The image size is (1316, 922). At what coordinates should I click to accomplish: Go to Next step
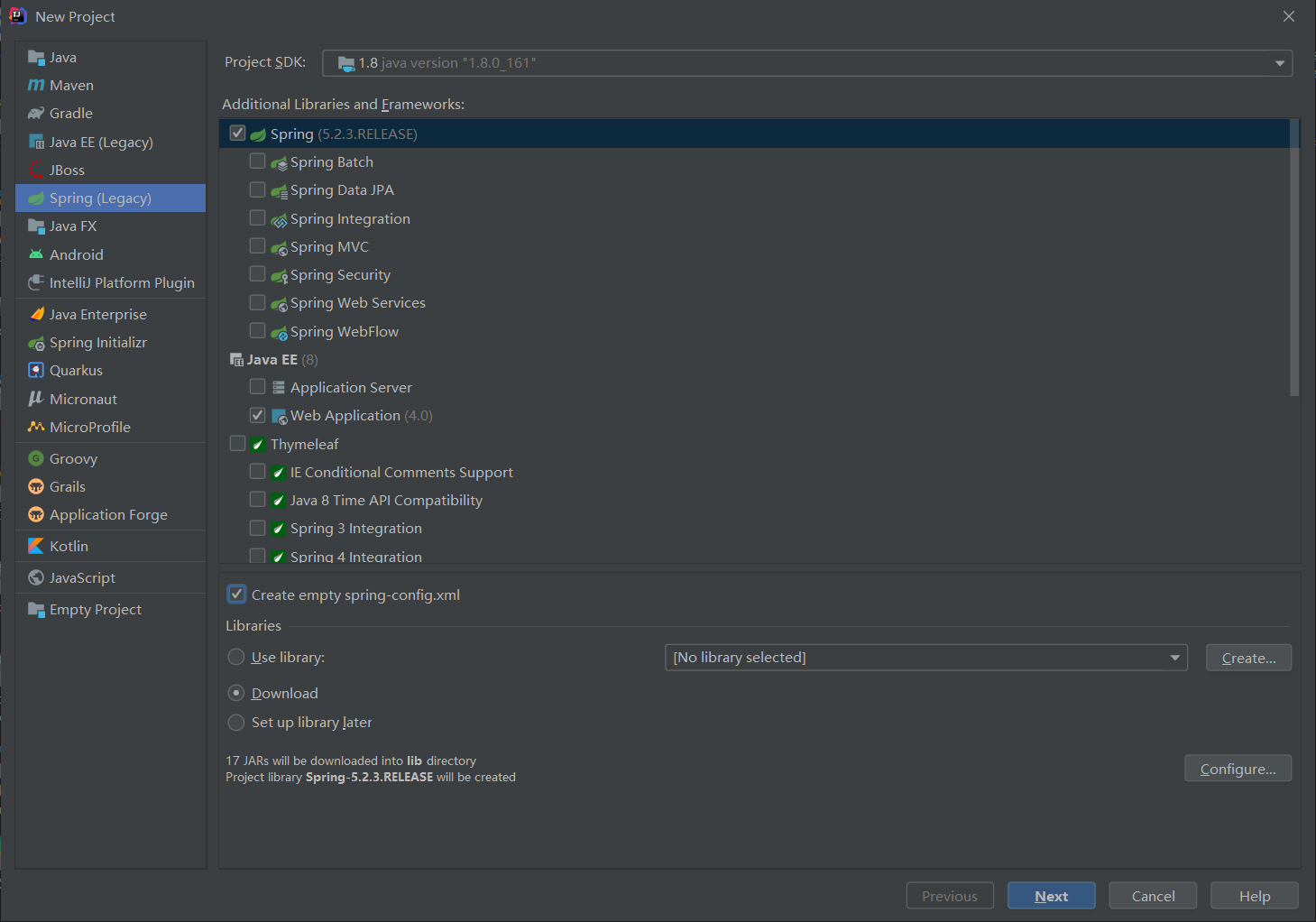point(1052,896)
